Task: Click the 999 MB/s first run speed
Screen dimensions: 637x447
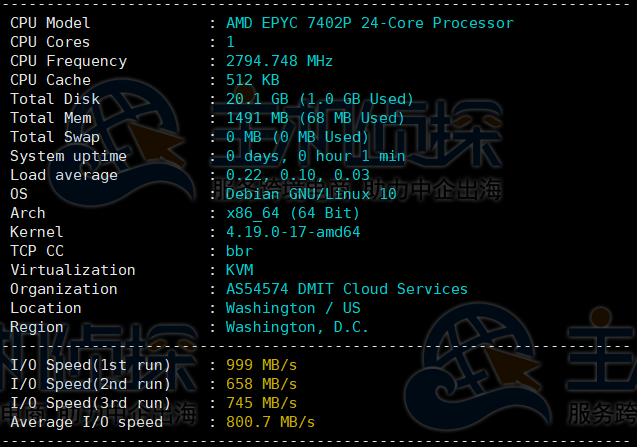Action: pos(261,365)
